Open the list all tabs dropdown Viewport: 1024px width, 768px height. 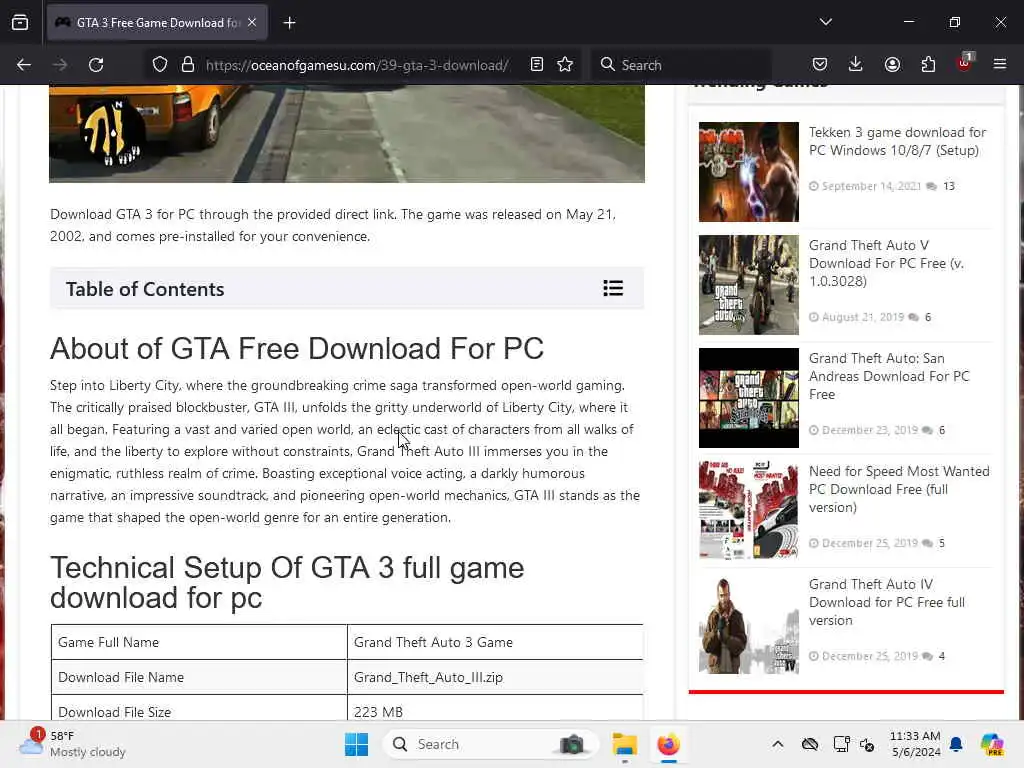825,22
